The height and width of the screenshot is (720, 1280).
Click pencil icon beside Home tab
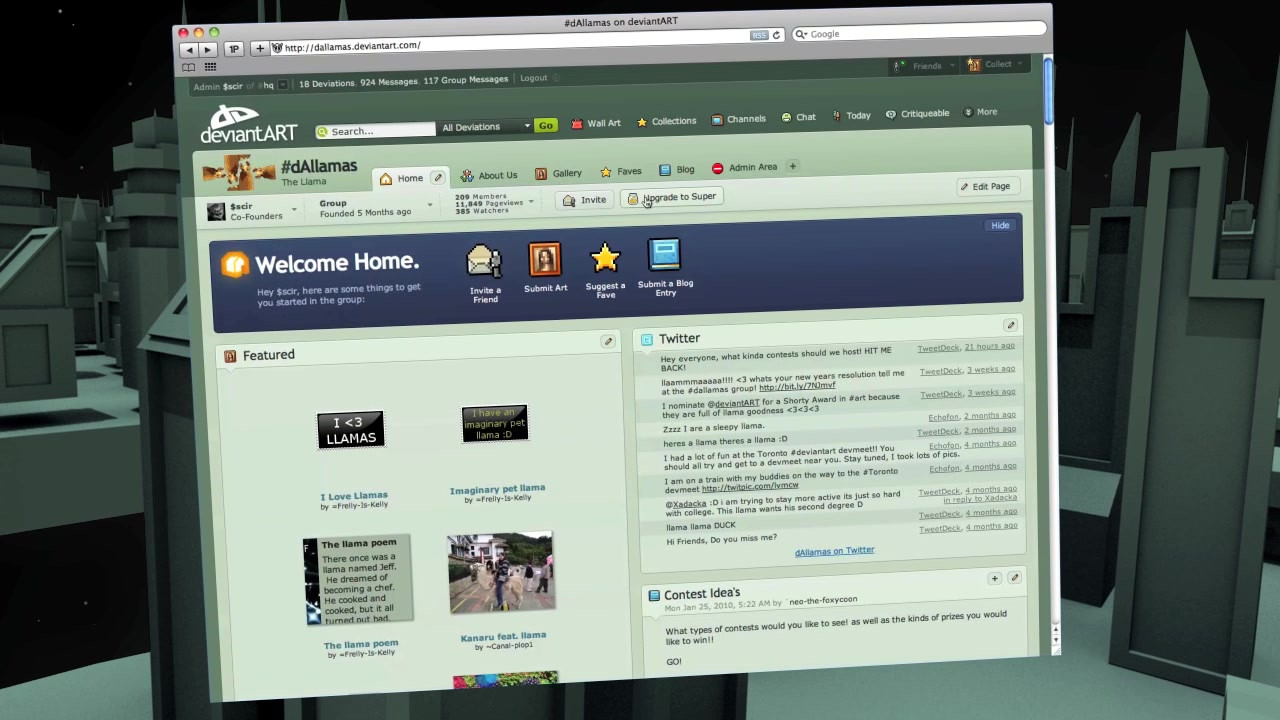click(437, 178)
